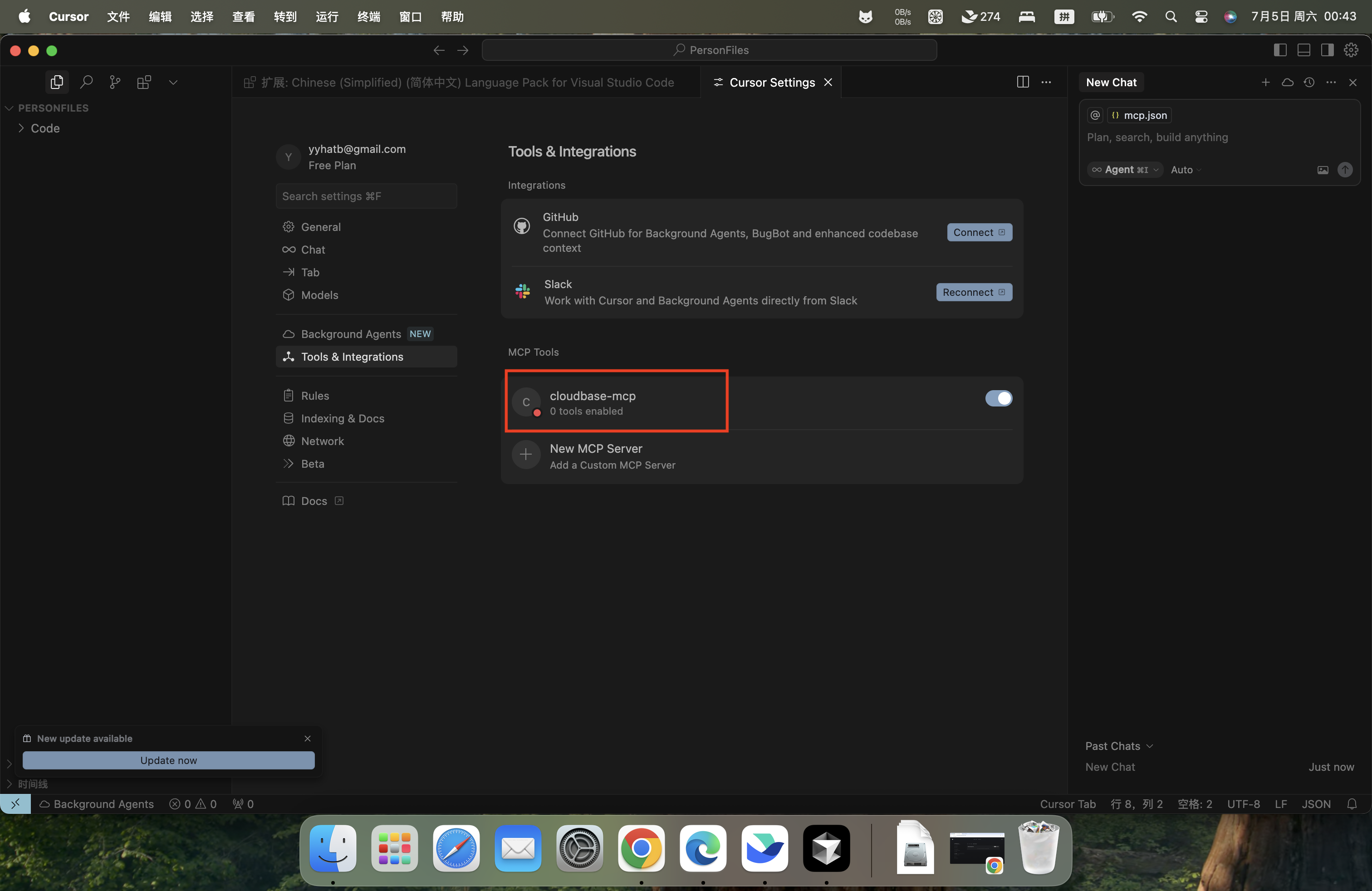Show errors and warnings in status bar
This screenshot has height=891, width=1372.
(193, 804)
